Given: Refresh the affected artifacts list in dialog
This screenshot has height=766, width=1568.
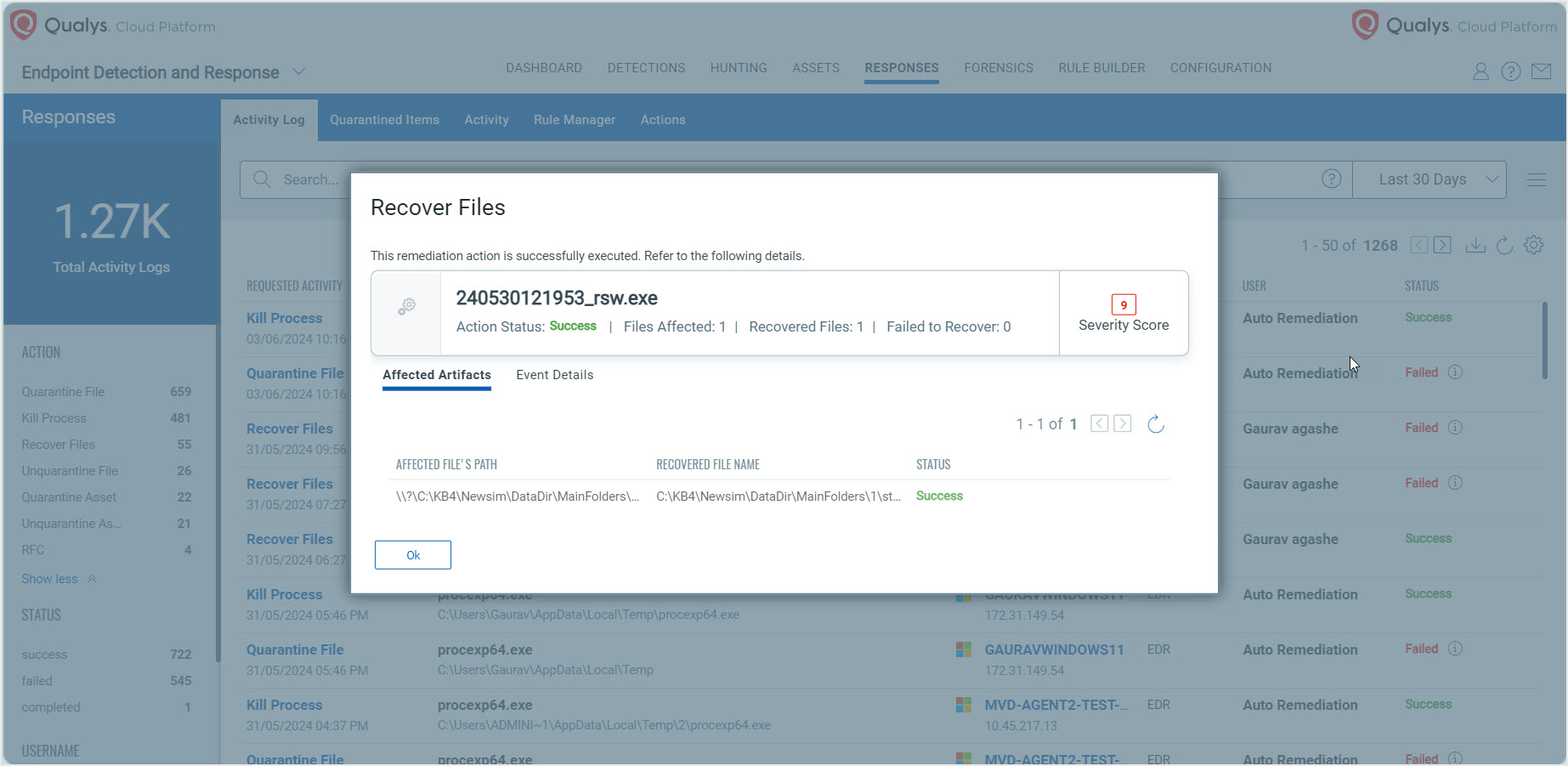Looking at the screenshot, I should click(1155, 424).
